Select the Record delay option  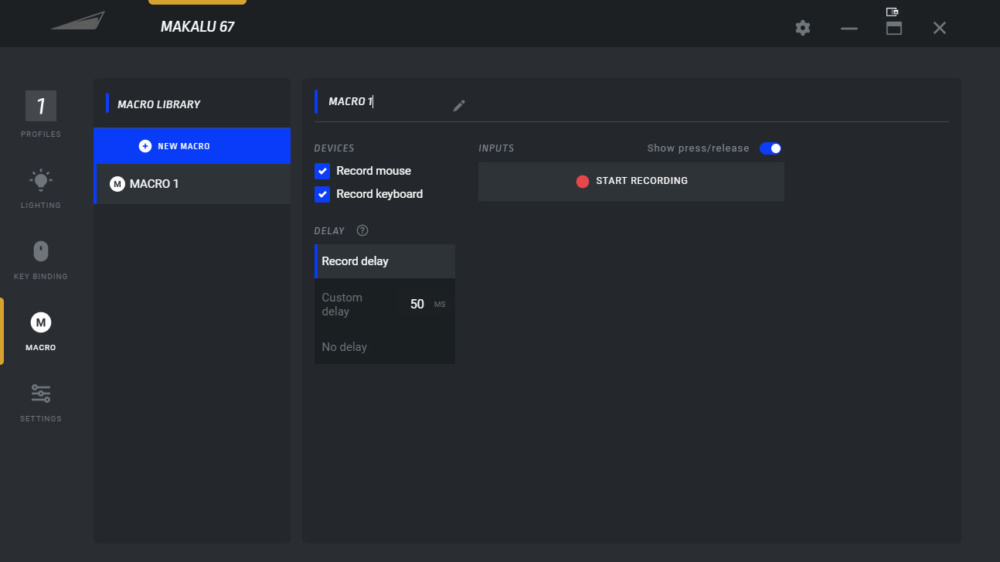tap(385, 261)
